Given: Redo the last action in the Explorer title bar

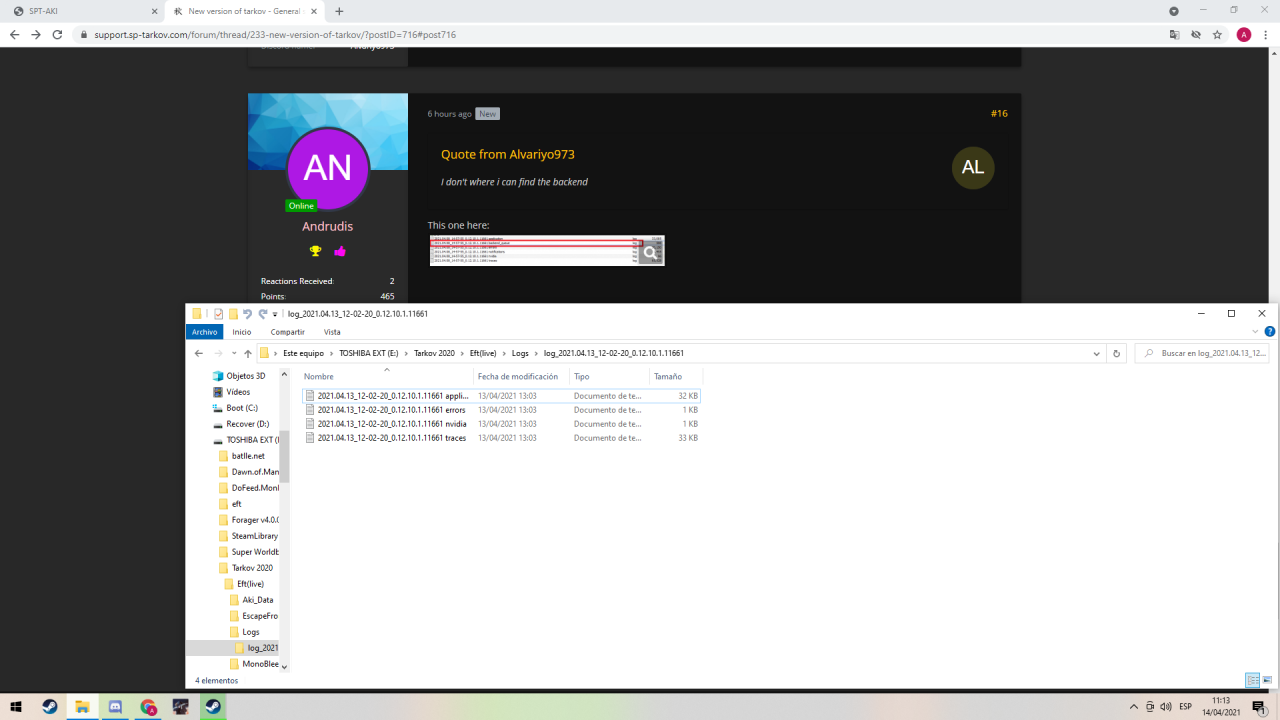Looking at the screenshot, I should (262, 313).
